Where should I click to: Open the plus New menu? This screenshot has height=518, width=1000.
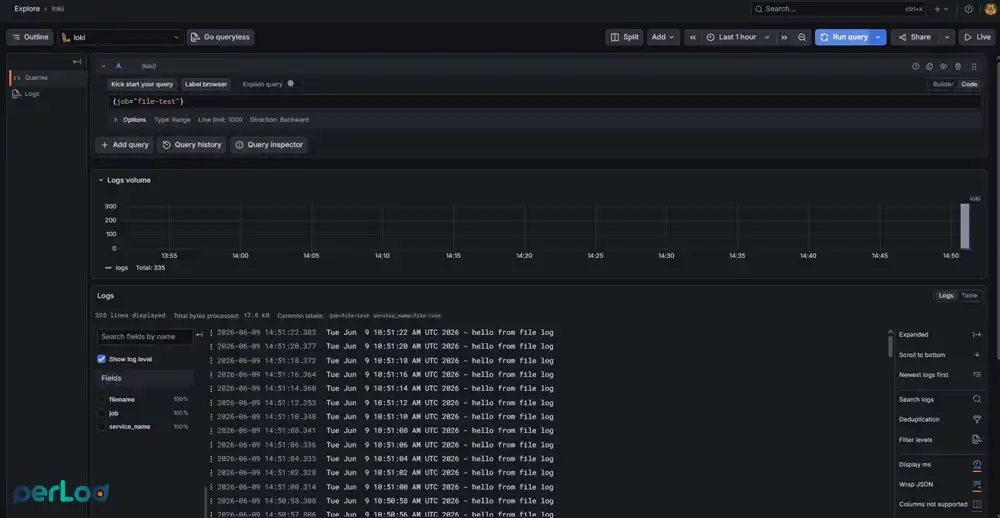coord(941,9)
